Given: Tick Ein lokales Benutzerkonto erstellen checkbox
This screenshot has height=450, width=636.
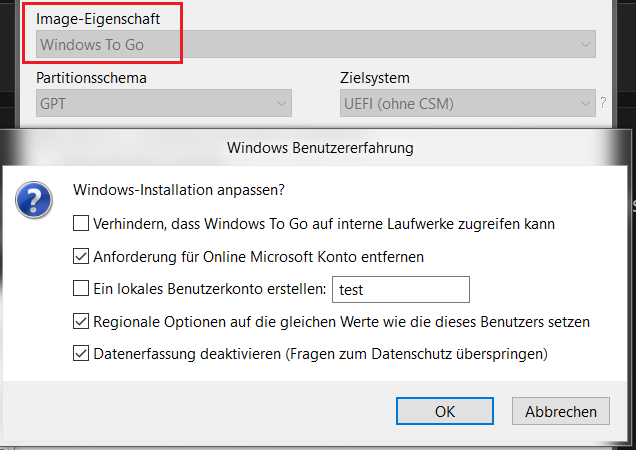Looking at the screenshot, I should 81,289.
